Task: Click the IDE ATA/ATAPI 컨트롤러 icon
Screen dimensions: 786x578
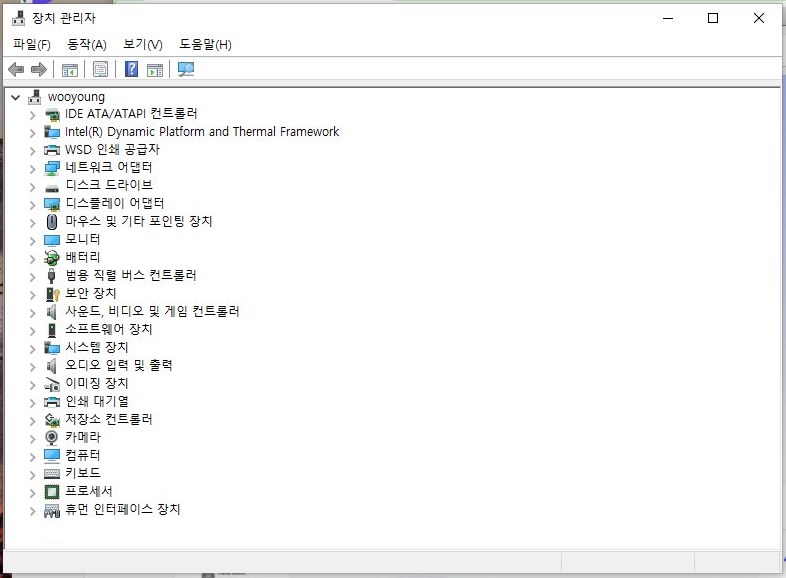Action: click(x=52, y=115)
